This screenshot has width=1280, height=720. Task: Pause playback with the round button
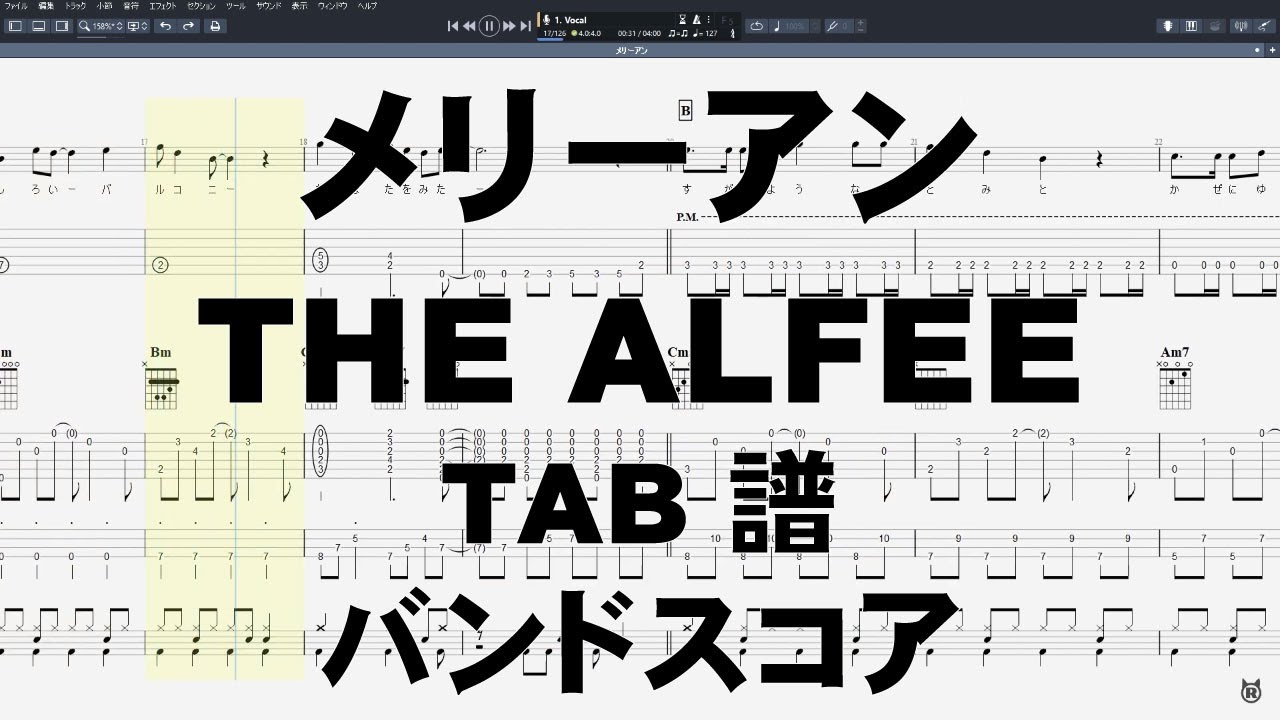pos(489,26)
